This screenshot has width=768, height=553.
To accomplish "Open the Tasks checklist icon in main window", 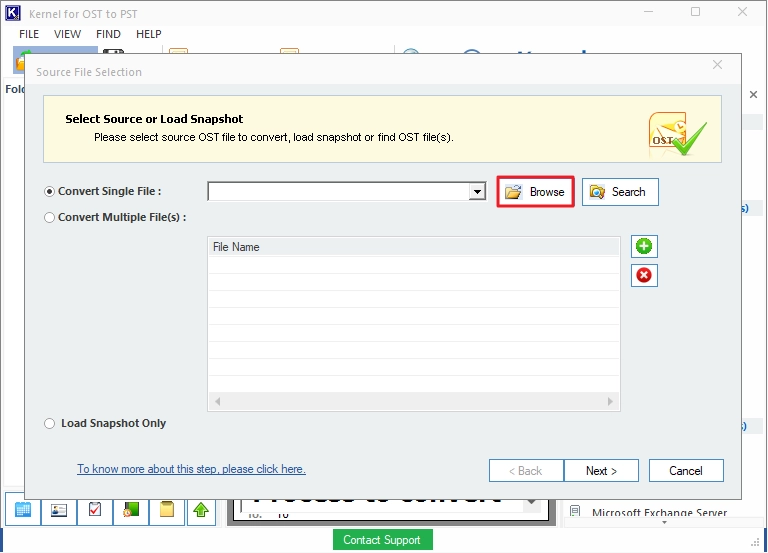I will 95,510.
